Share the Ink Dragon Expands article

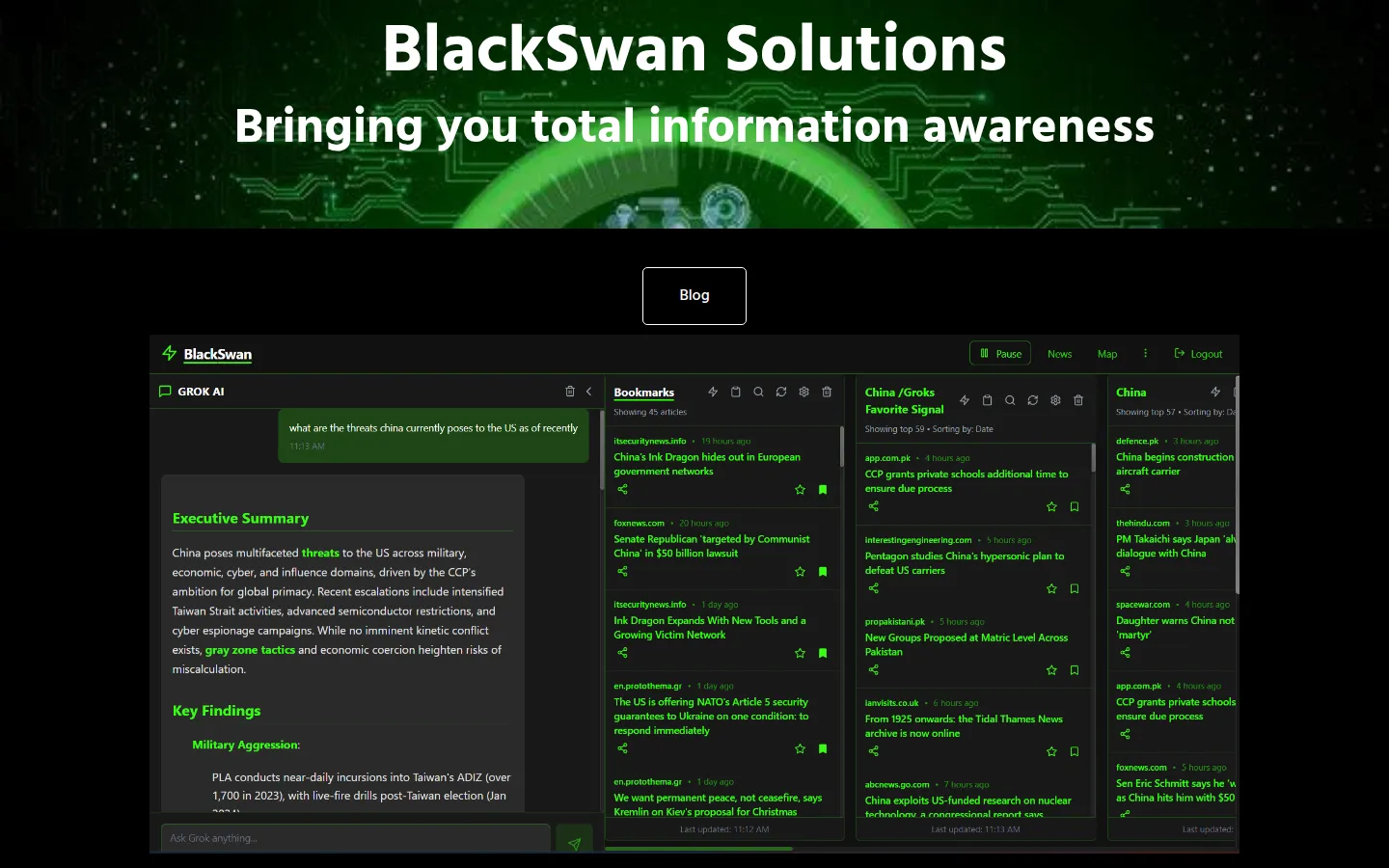(623, 652)
